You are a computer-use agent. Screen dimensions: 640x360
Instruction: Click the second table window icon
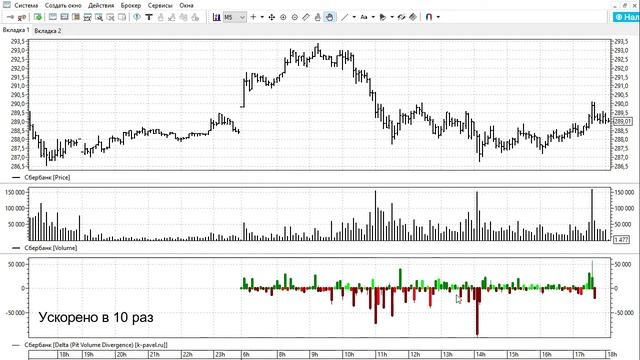tap(64, 17)
